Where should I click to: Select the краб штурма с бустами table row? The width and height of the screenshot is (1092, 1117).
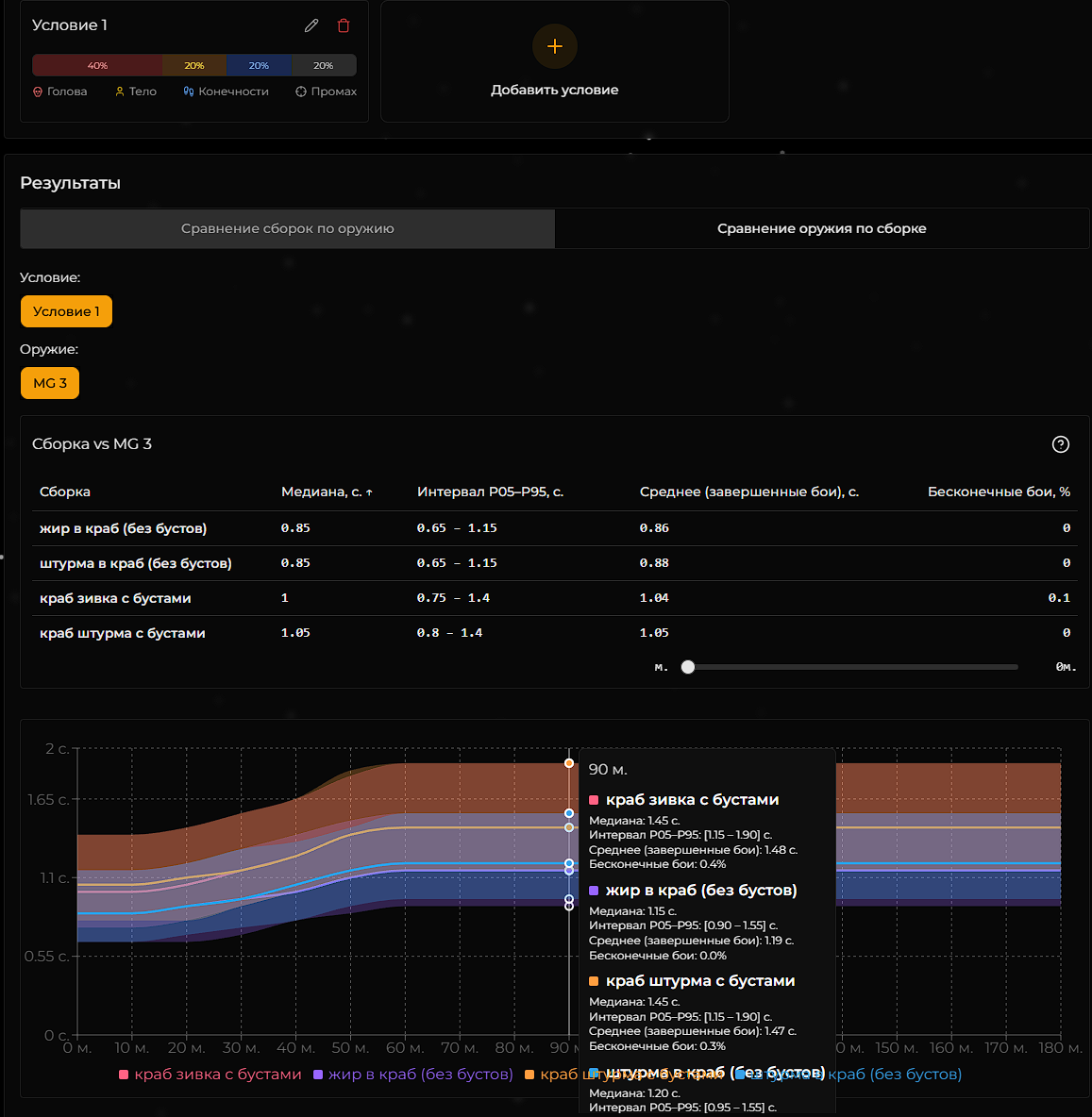coord(123,633)
